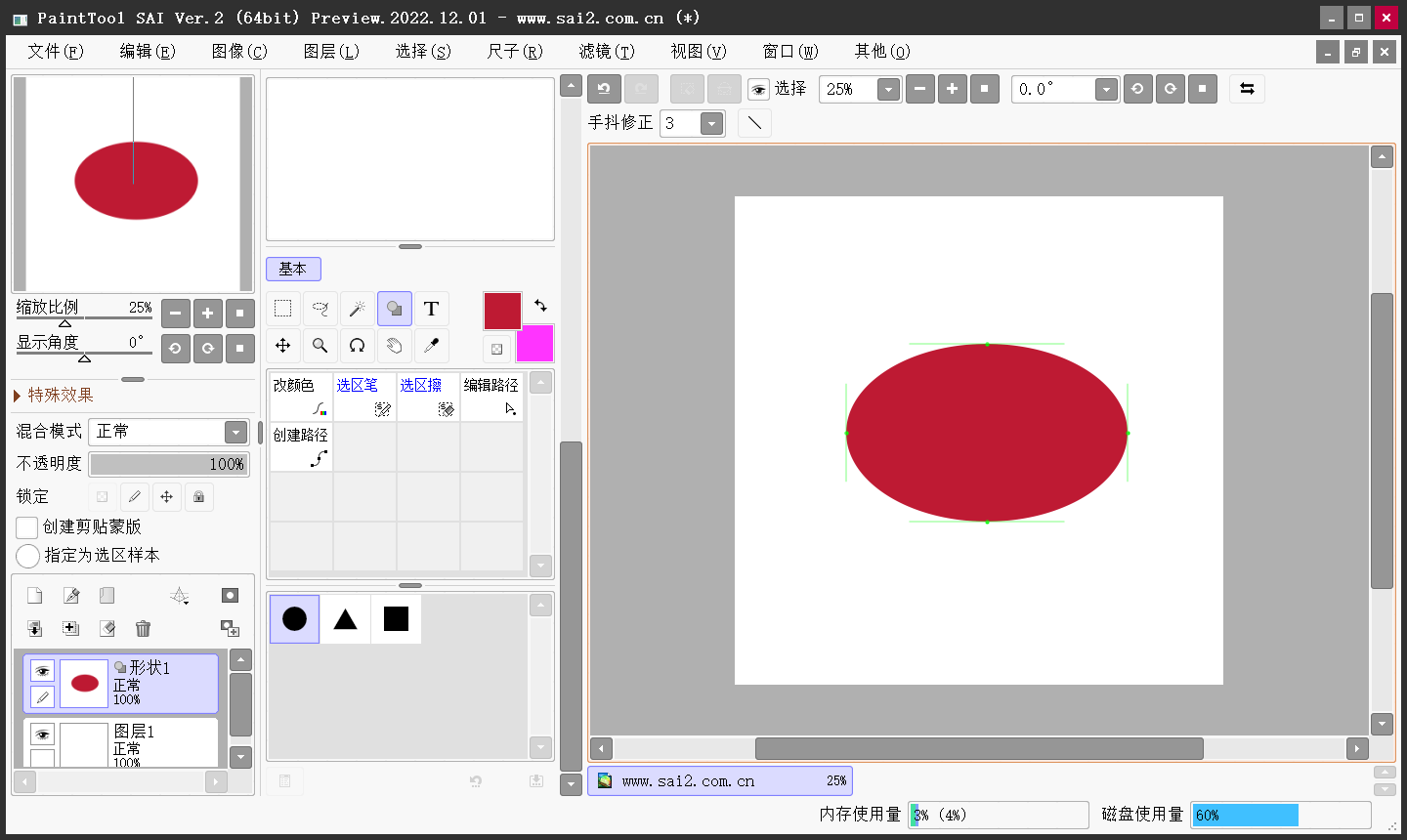Screen dimensions: 1407x840
Task: Select the 编辑路径 tool
Action: pyautogui.click(x=491, y=397)
